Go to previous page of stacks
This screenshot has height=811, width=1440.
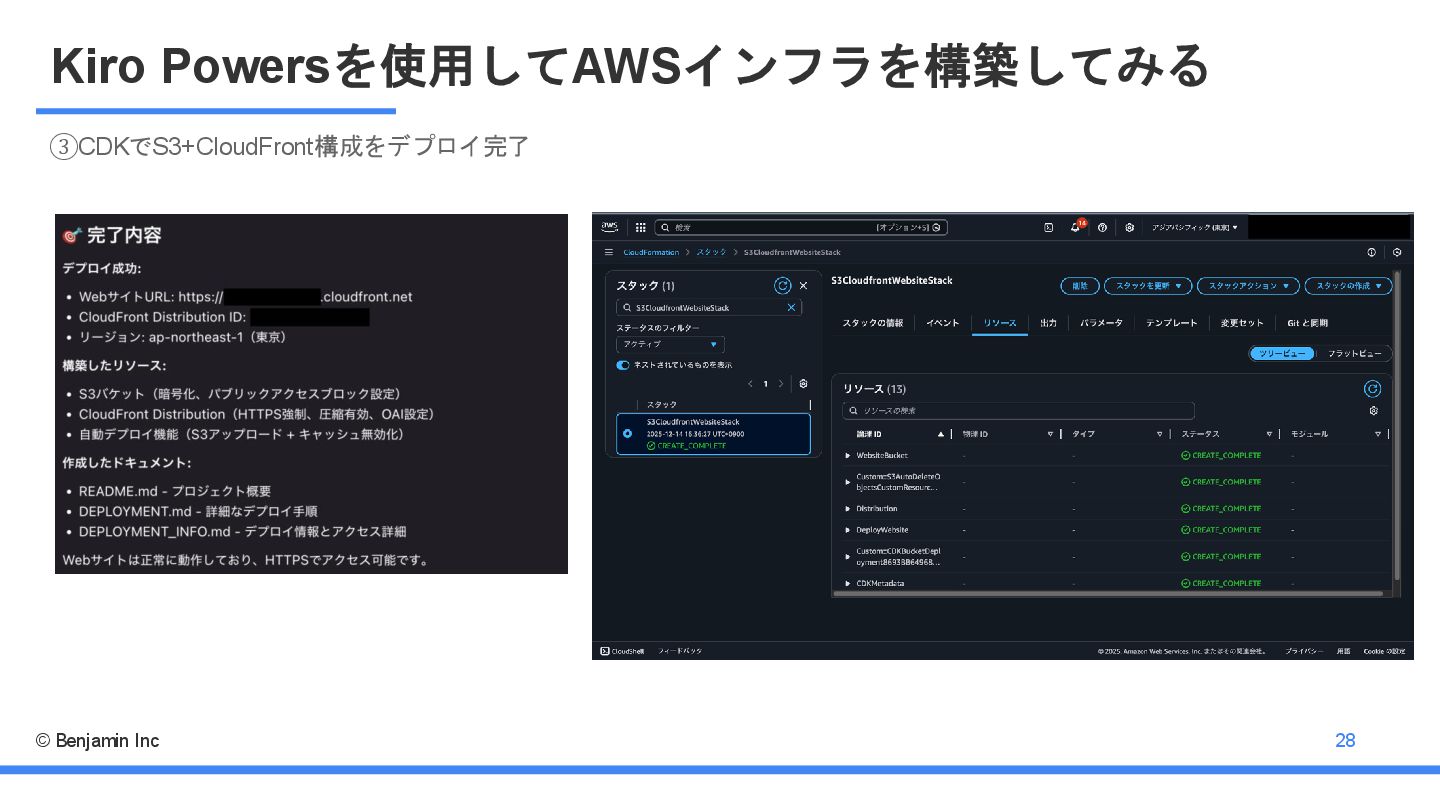pyautogui.click(x=751, y=383)
